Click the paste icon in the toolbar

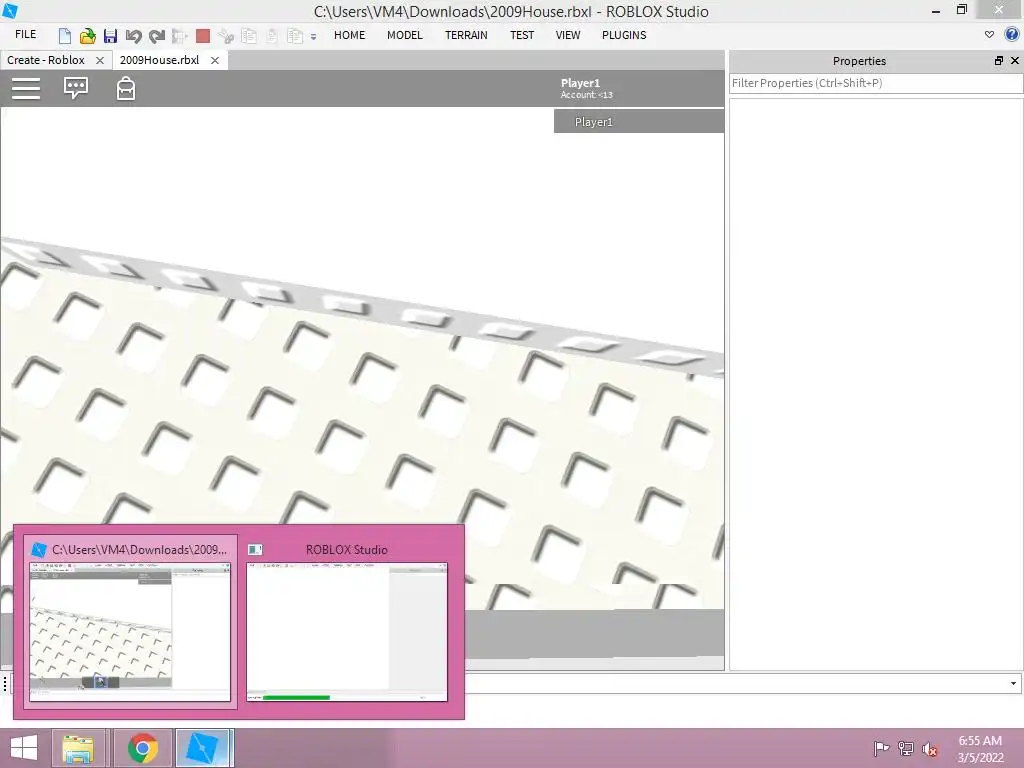point(272,36)
